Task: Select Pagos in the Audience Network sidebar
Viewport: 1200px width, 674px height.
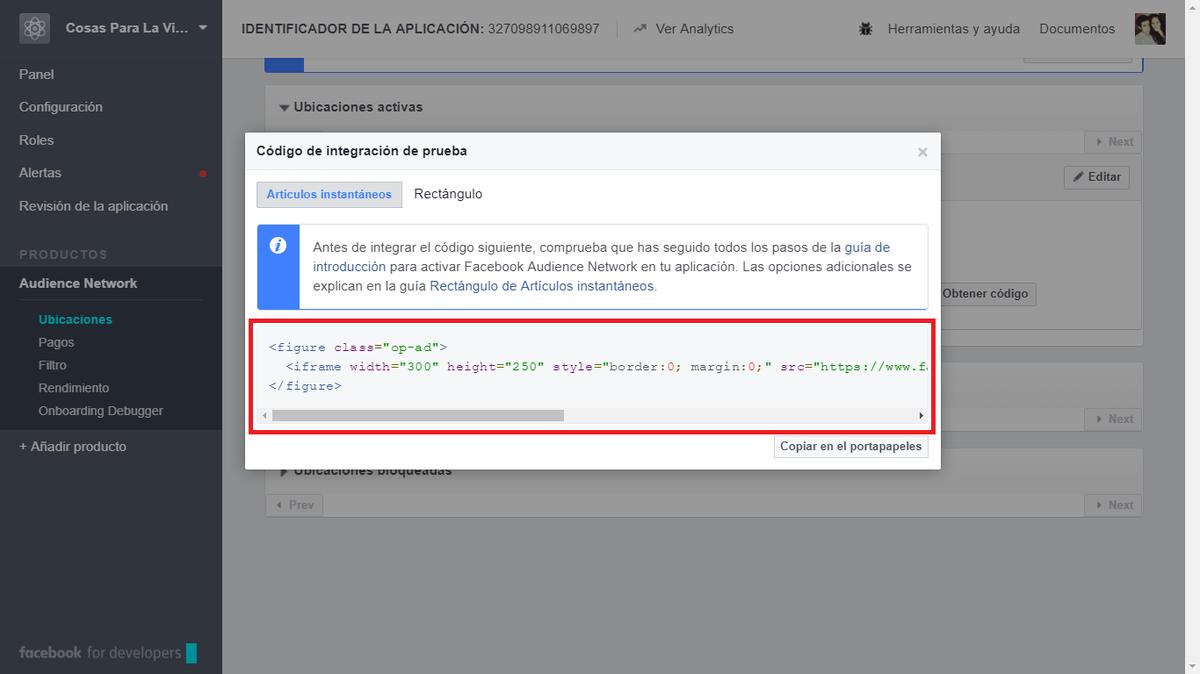Action: pos(58,341)
